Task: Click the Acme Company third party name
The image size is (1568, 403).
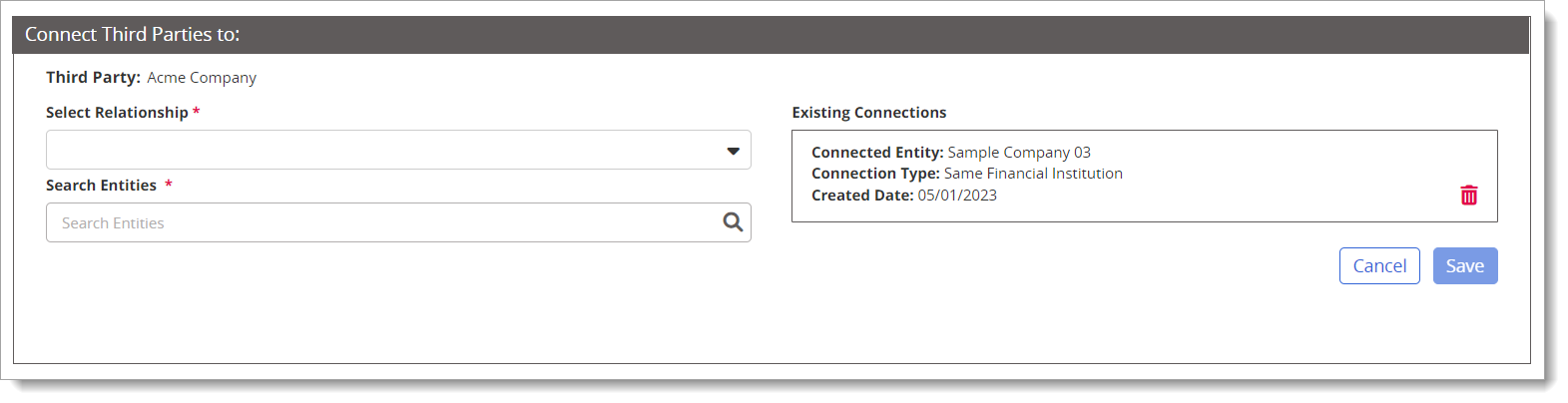Action: tap(202, 78)
